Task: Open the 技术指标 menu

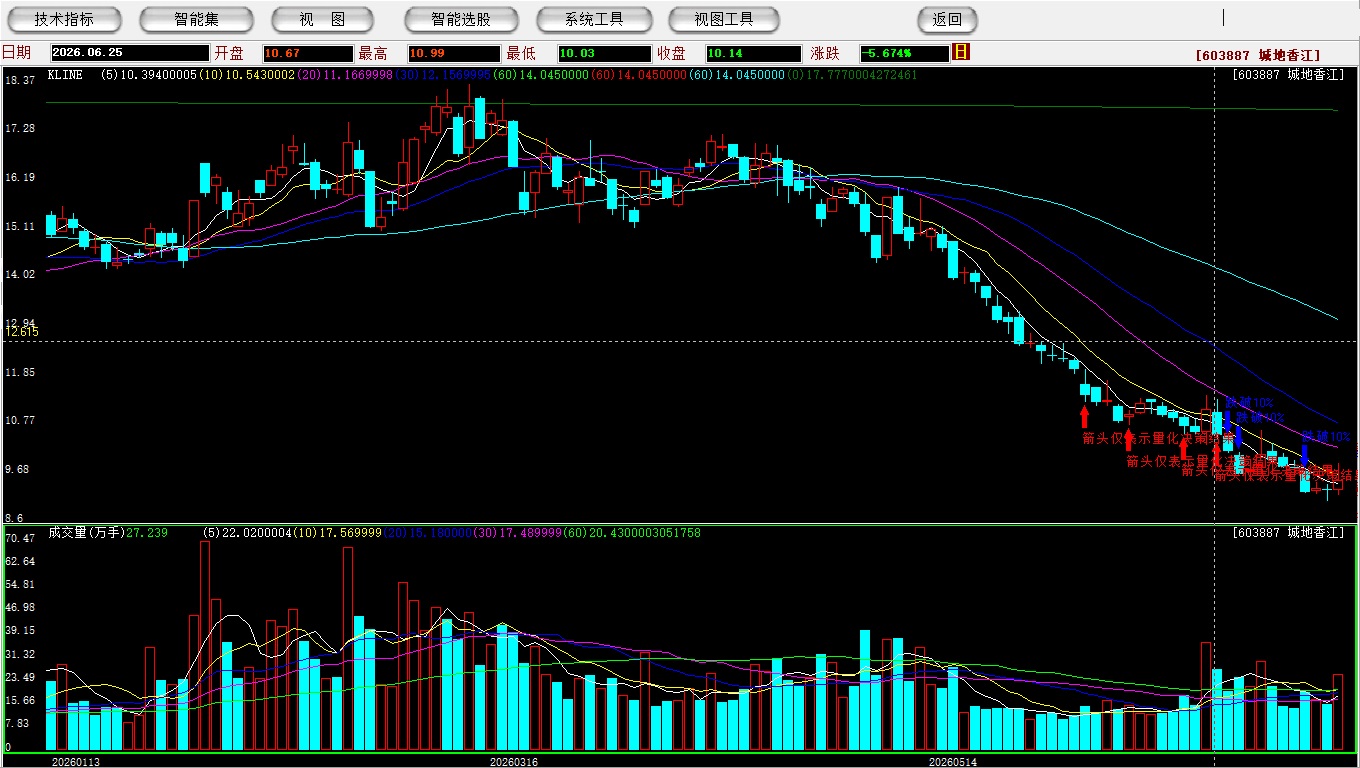Action: point(64,19)
